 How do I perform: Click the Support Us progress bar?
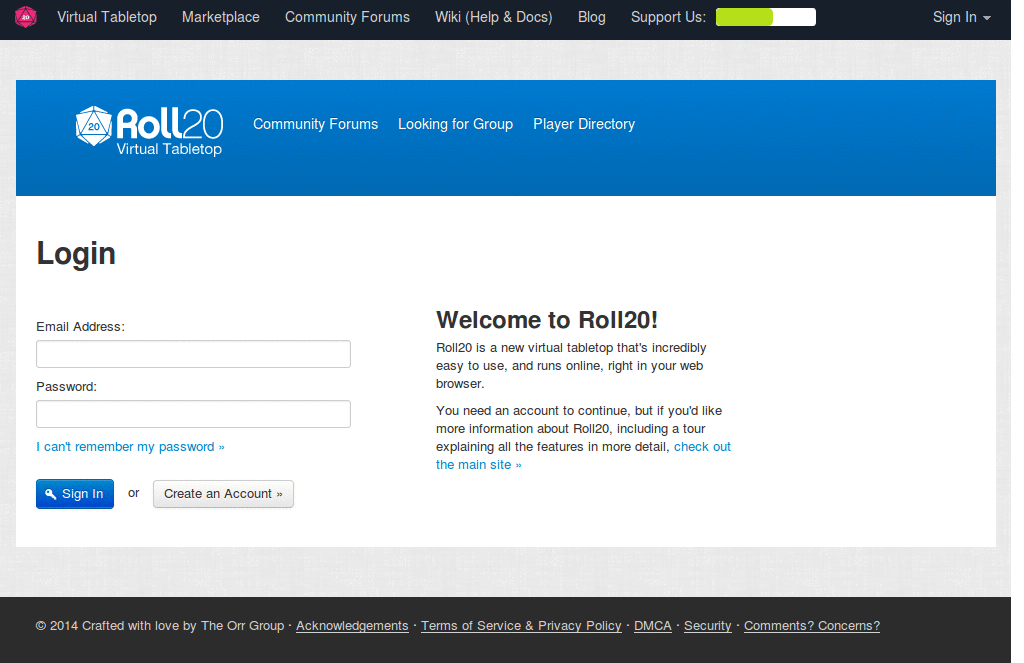click(x=765, y=17)
